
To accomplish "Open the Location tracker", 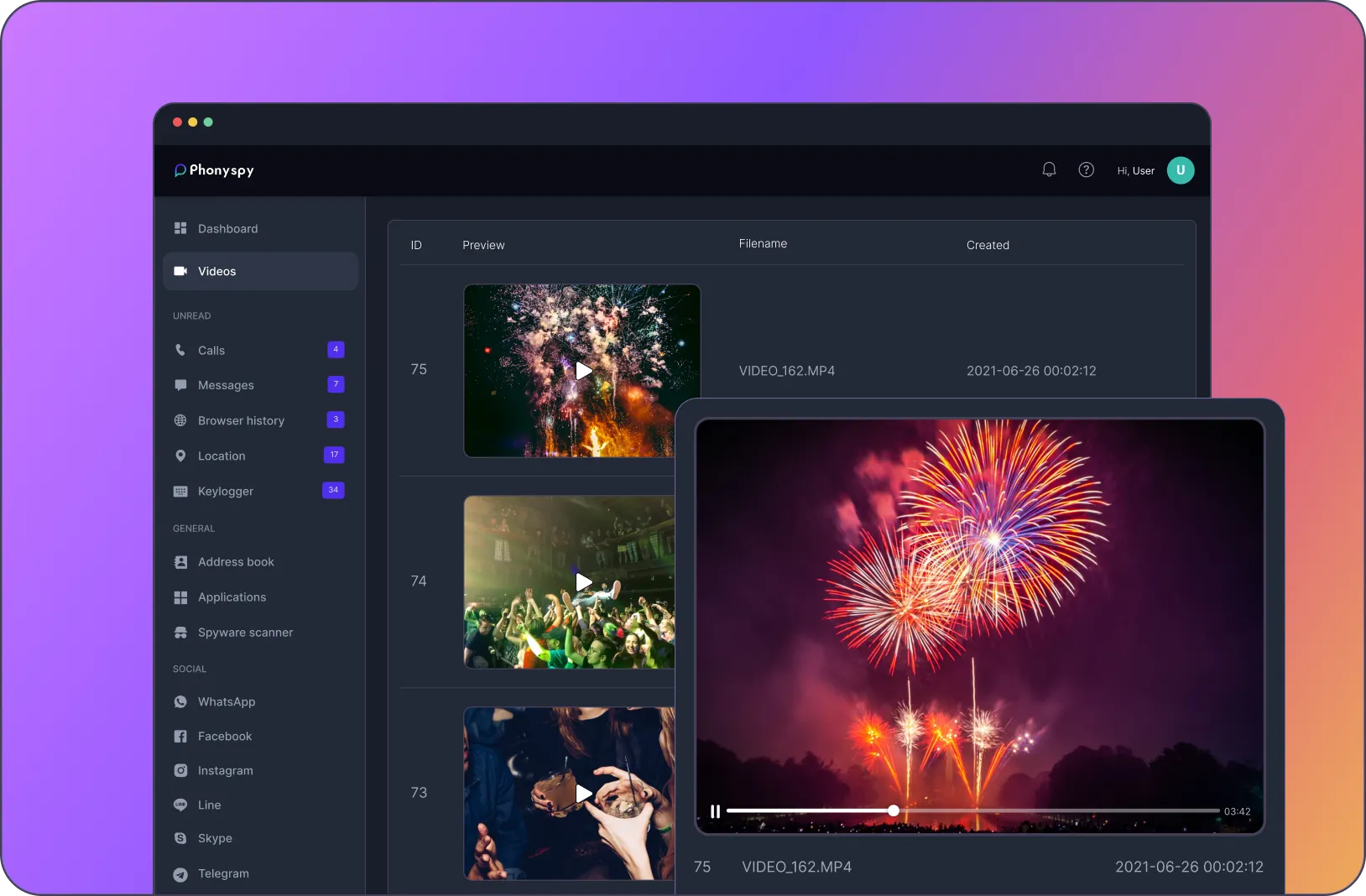I will coord(222,456).
